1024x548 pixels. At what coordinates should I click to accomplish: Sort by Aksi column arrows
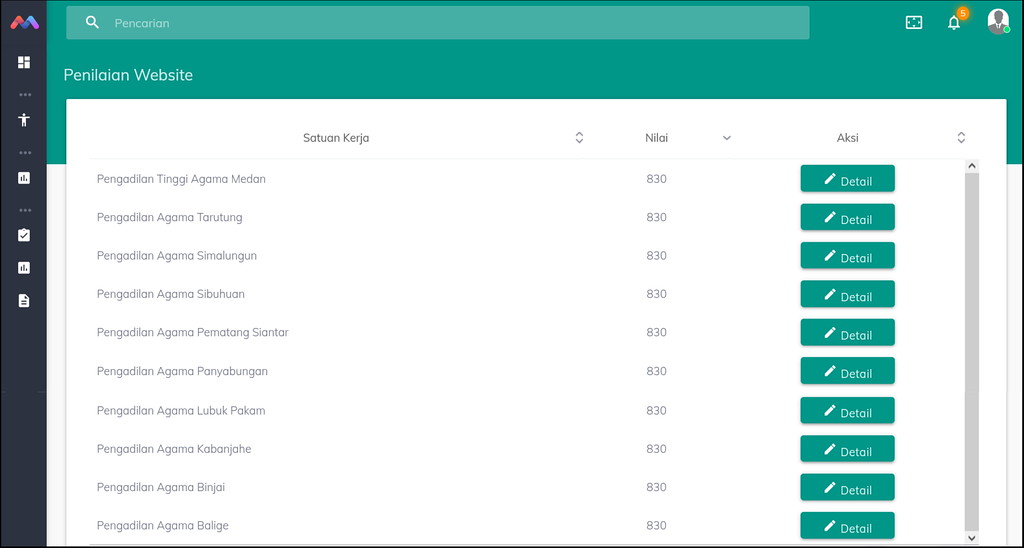pyautogui.click(x=961, y=138)
